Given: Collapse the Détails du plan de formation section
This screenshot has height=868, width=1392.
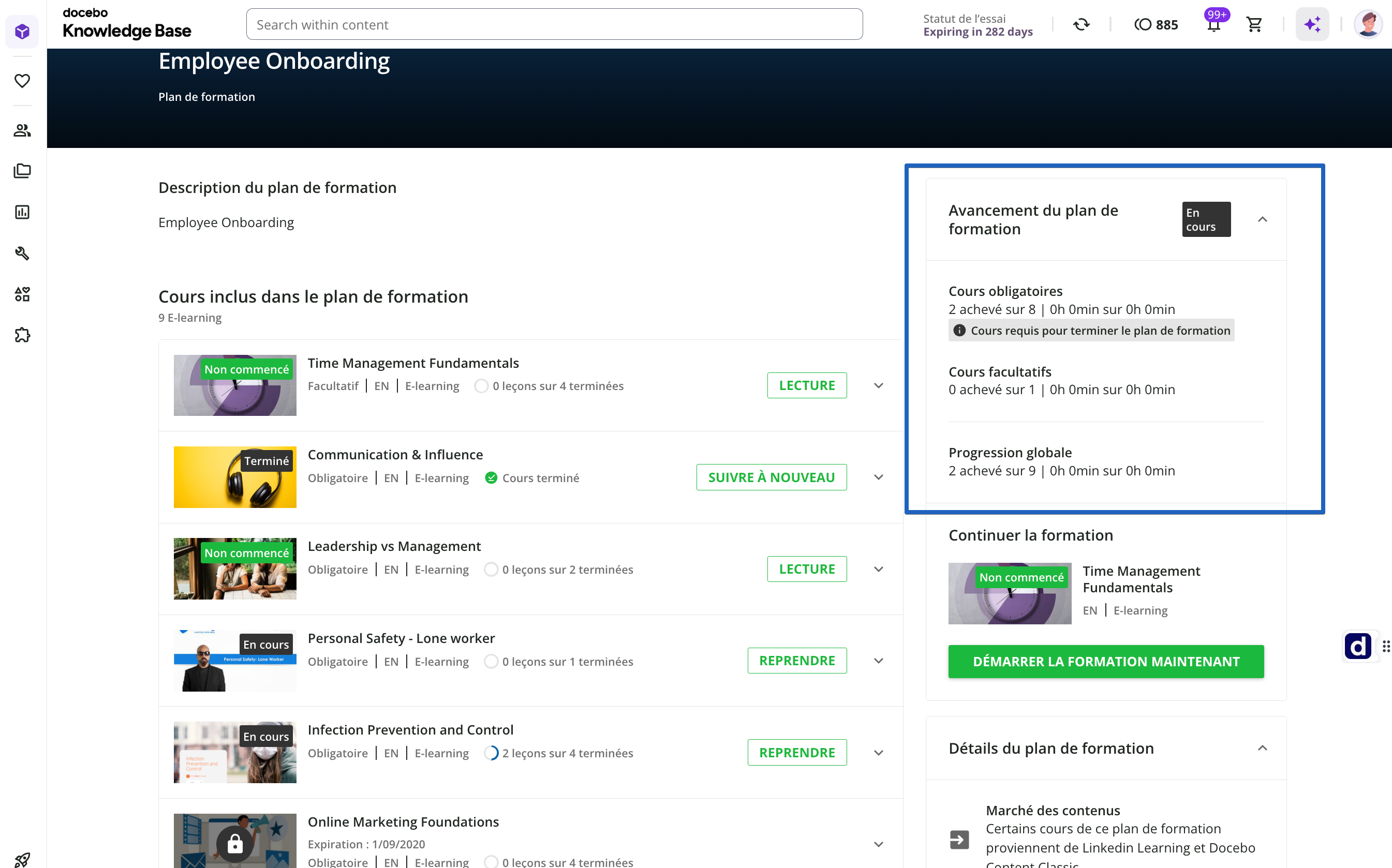Looking at the screenshot, I should tap(1262, 748).
